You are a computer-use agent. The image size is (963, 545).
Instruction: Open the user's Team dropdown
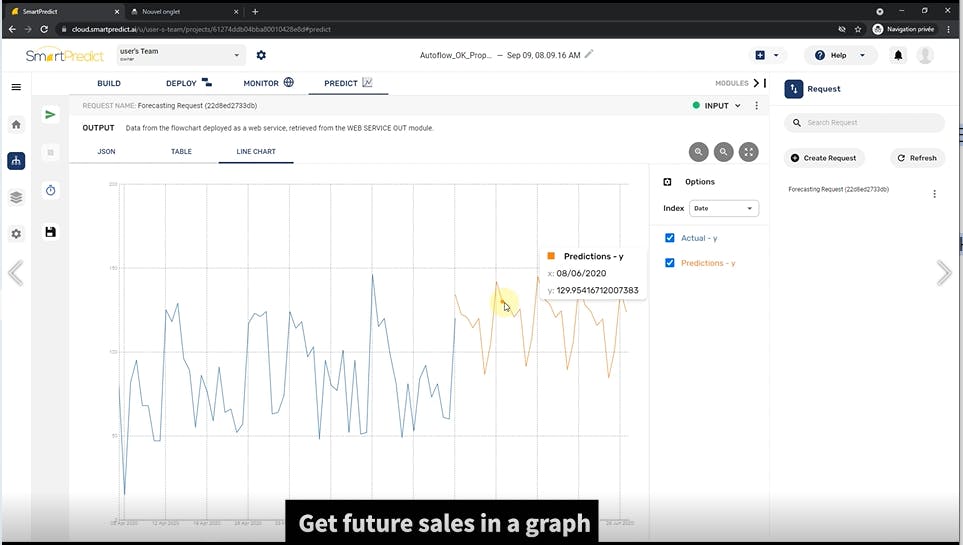(x=181, y=55)
